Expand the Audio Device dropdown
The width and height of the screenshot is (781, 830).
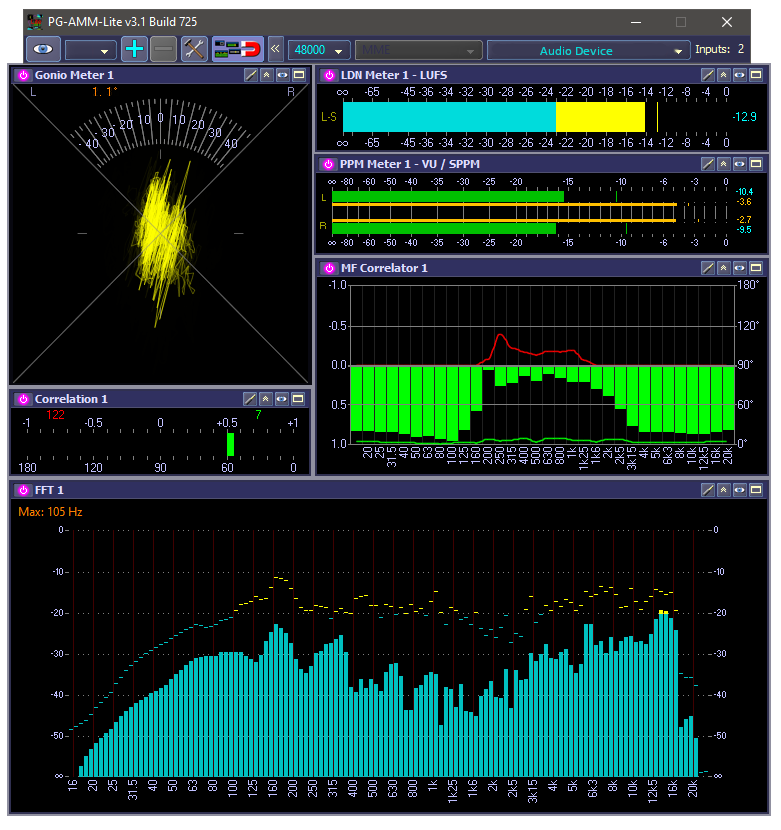pos(587,50)
